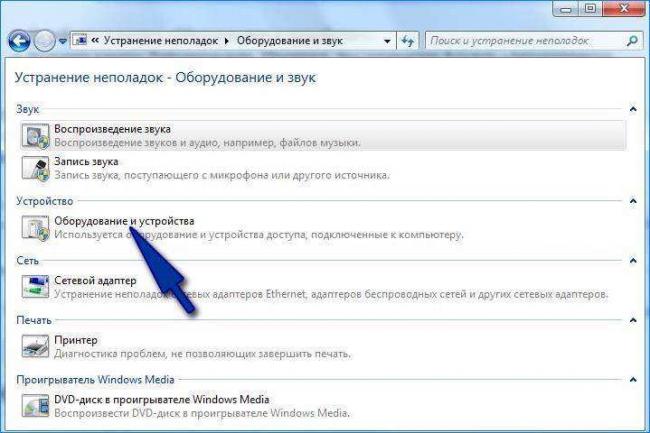The height and width of the screenshot is (433, 650).
Task: Click the 'Сетевой адаптер' network icon
Action: tap(35, 287)
